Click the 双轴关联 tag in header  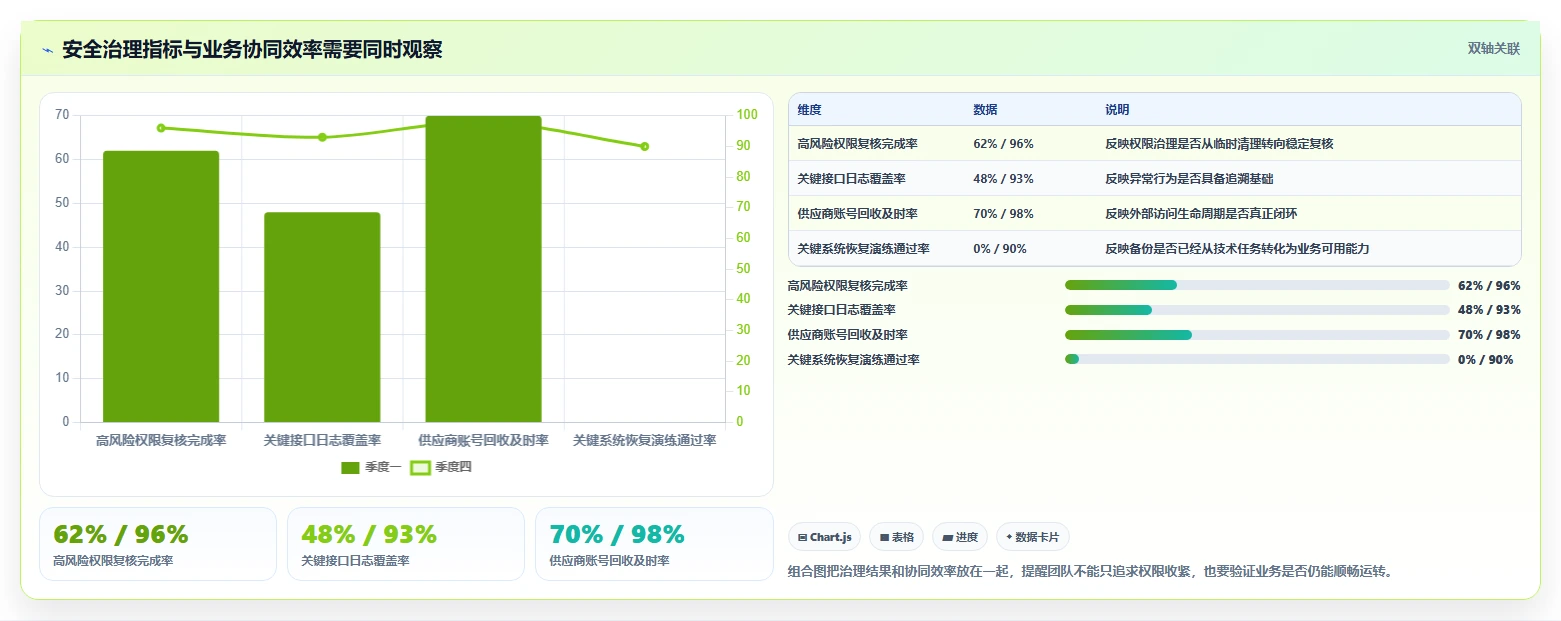click(x=1493, y=49)
